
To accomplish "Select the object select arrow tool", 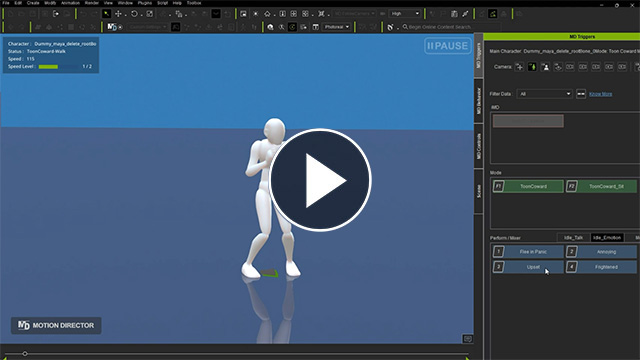I will (x=106, y=13).
